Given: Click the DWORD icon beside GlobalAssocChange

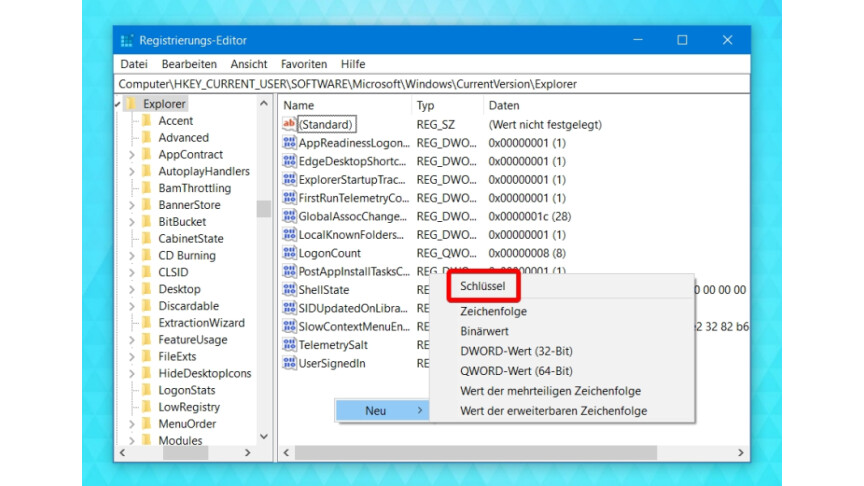Looking at the screenshot, I should [x=289, y=216].
